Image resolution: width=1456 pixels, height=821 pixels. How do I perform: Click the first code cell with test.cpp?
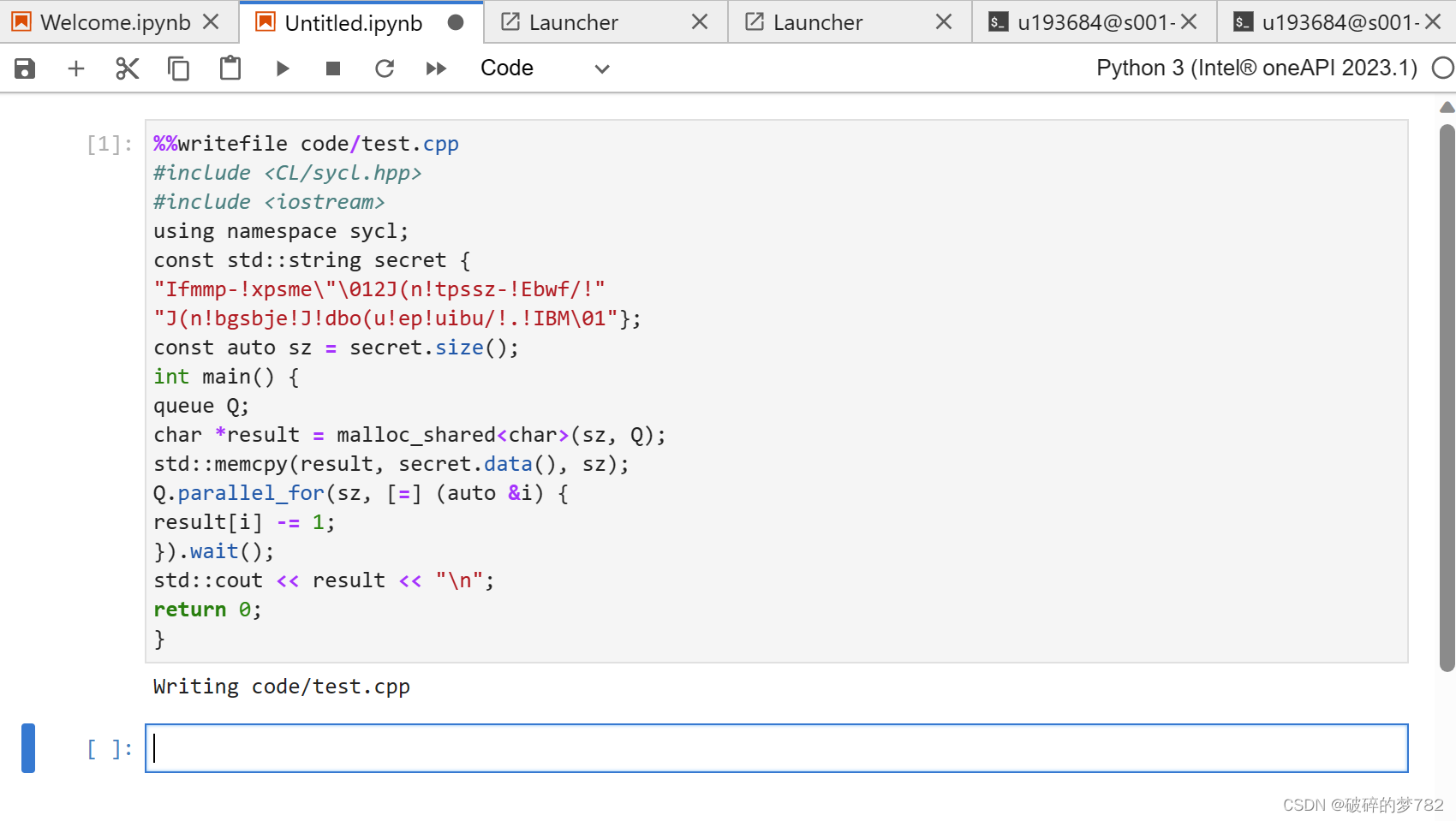pyautogui.click(x=776, y=391)
